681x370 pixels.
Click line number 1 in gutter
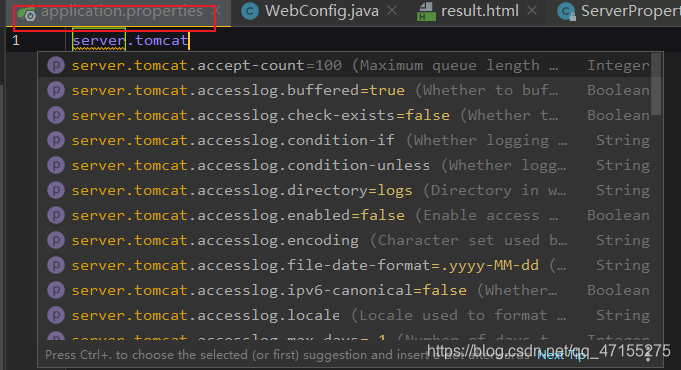point(16,41)
